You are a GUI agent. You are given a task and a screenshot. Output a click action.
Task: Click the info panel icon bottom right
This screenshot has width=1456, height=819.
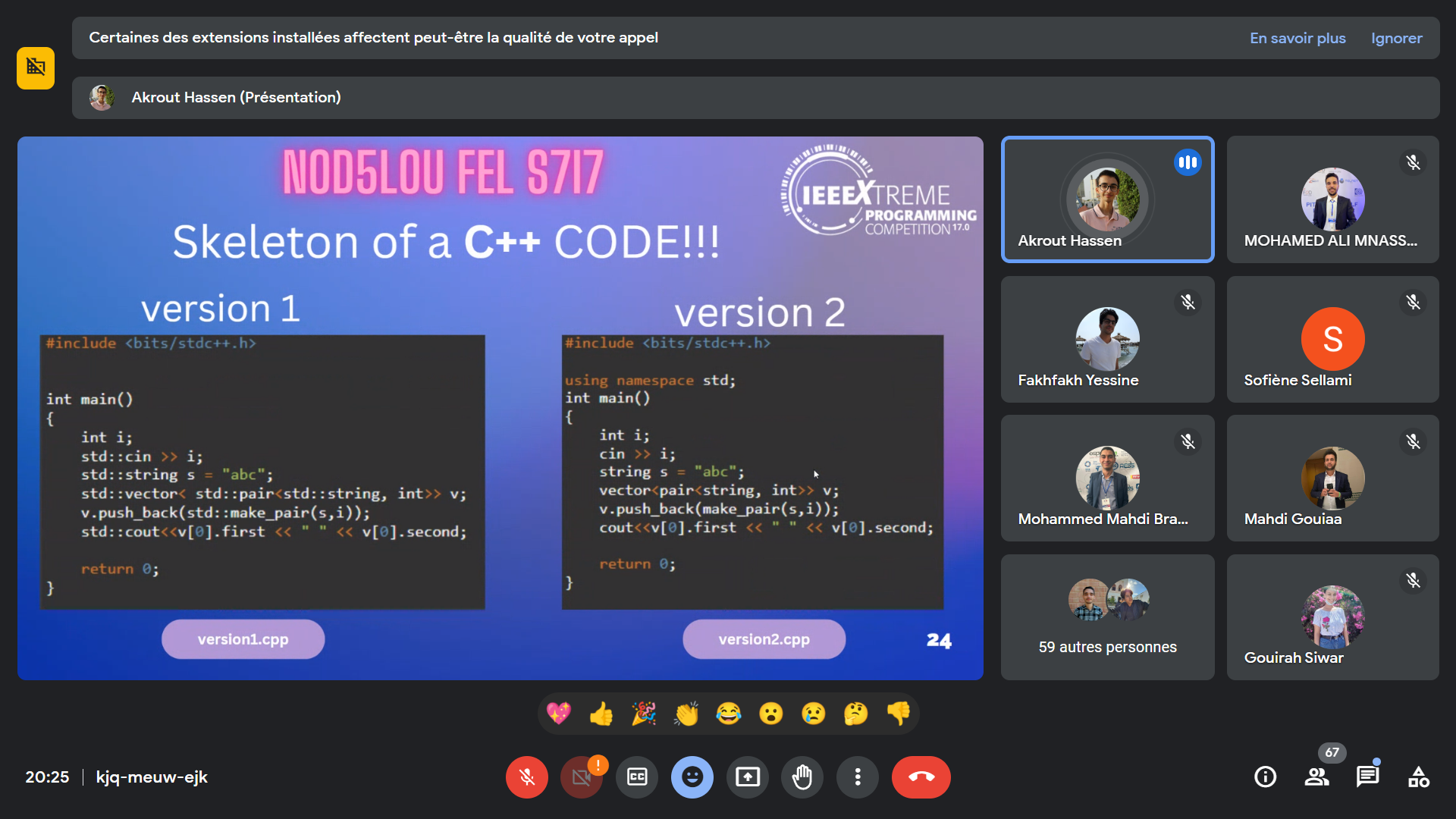click(x=1265, y=777)
